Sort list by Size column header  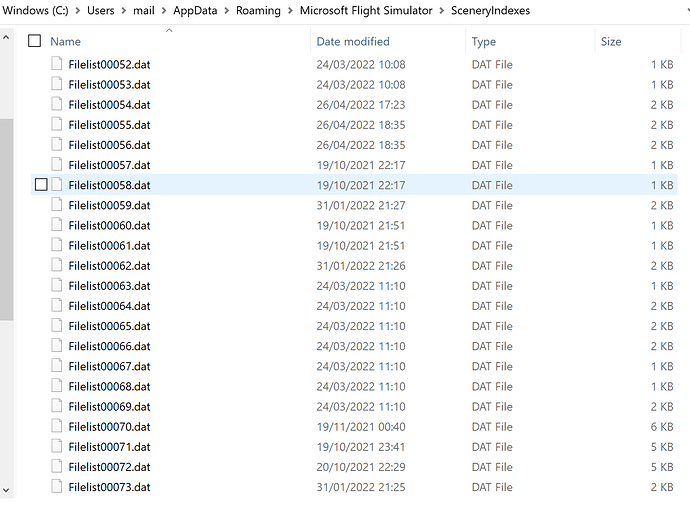pyautogui.click(x=611, y=41)
